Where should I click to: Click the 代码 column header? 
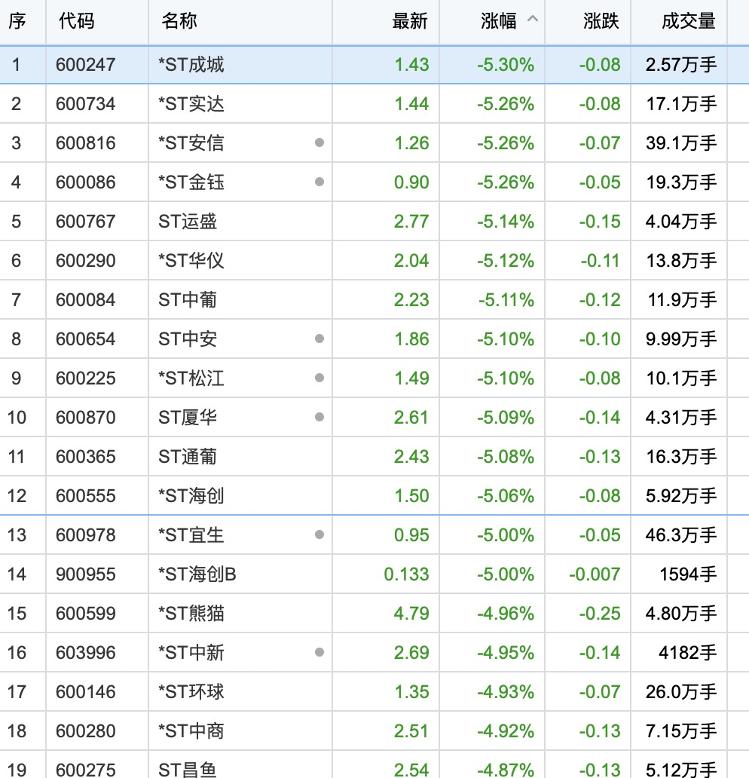tap(76, 21)
